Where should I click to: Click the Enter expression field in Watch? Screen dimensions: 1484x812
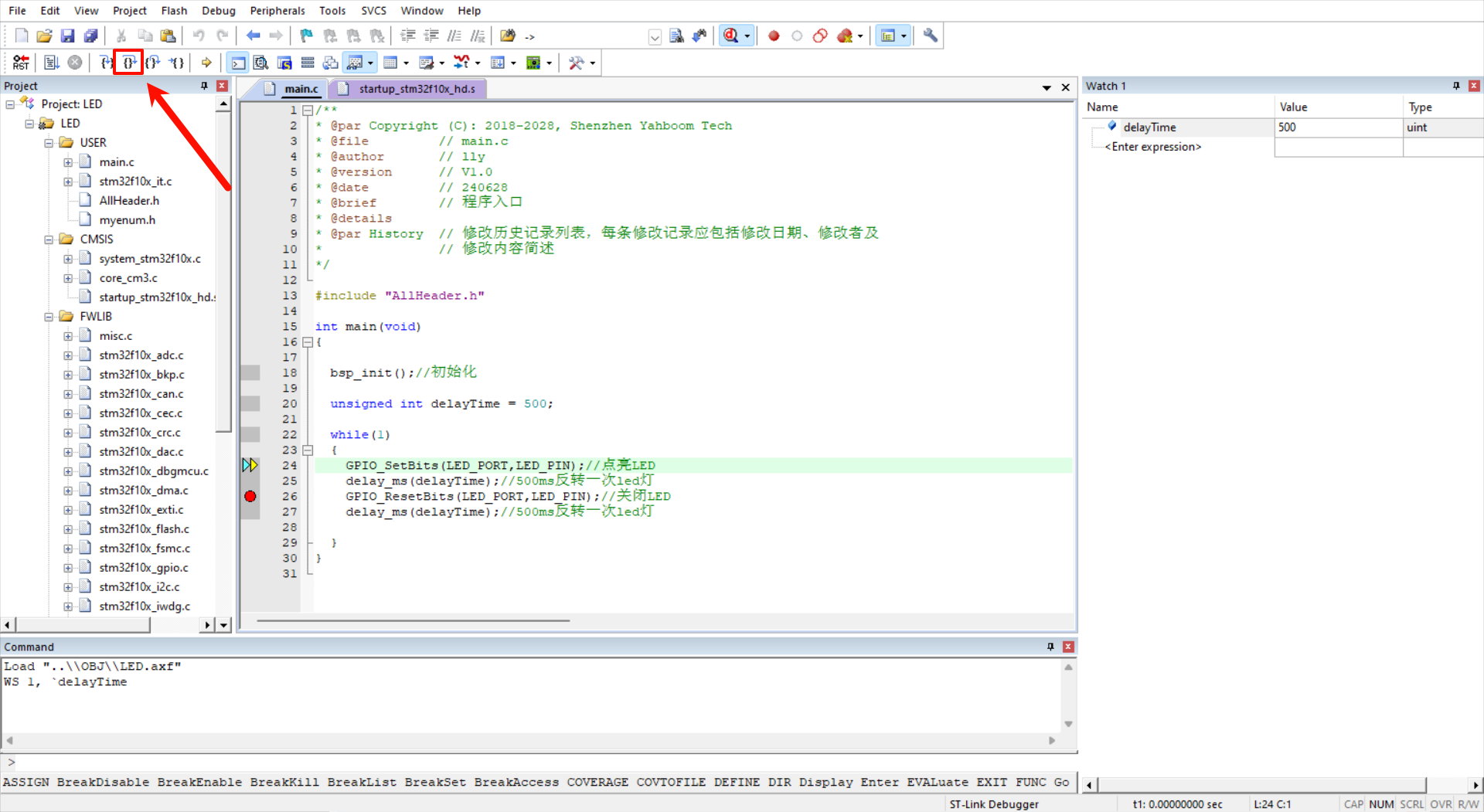pos(1153,147)
